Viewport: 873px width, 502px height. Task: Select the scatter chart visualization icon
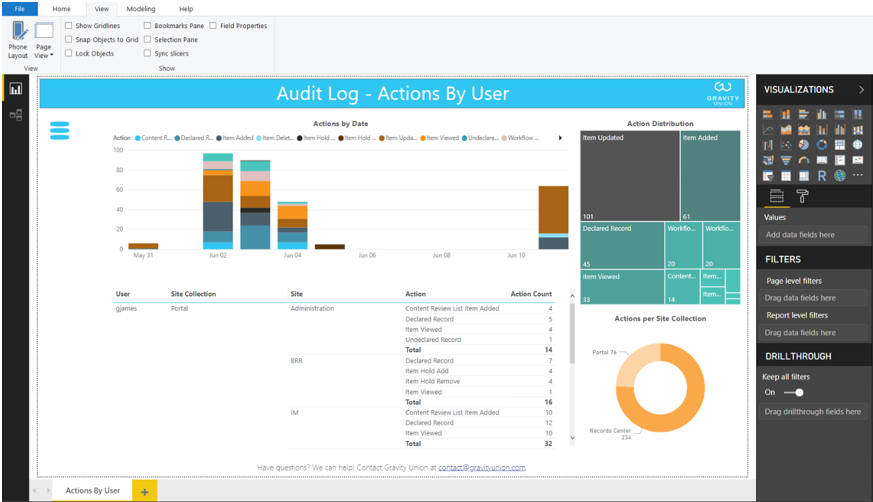pyautogui.click(x=786, y=145)
